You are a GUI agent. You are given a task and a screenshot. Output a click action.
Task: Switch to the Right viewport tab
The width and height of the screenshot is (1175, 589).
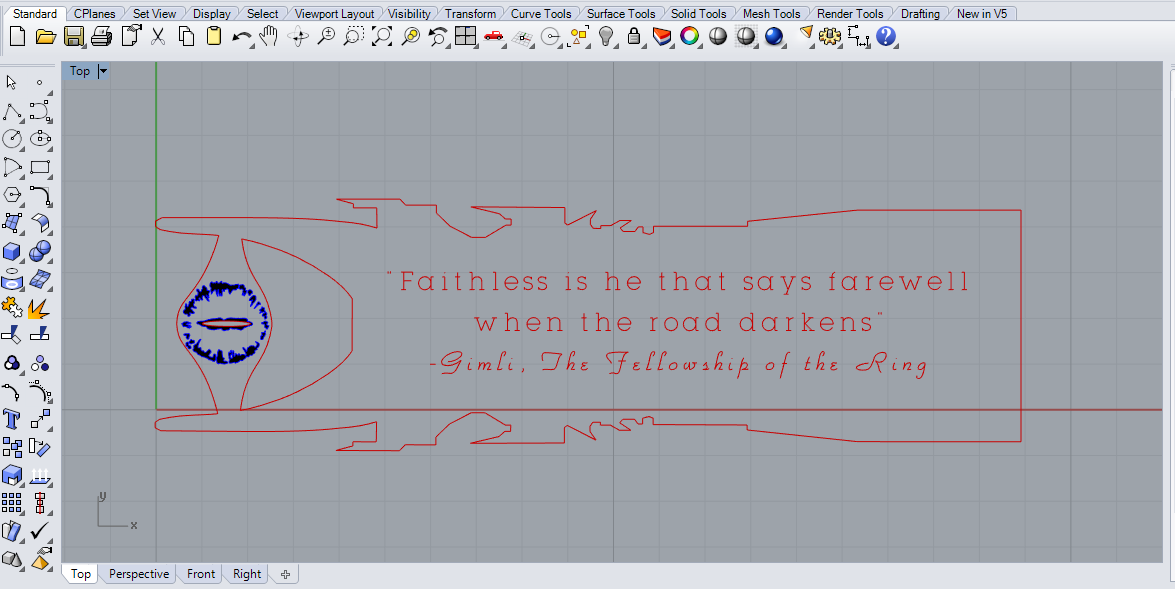(x=247, y=574)
